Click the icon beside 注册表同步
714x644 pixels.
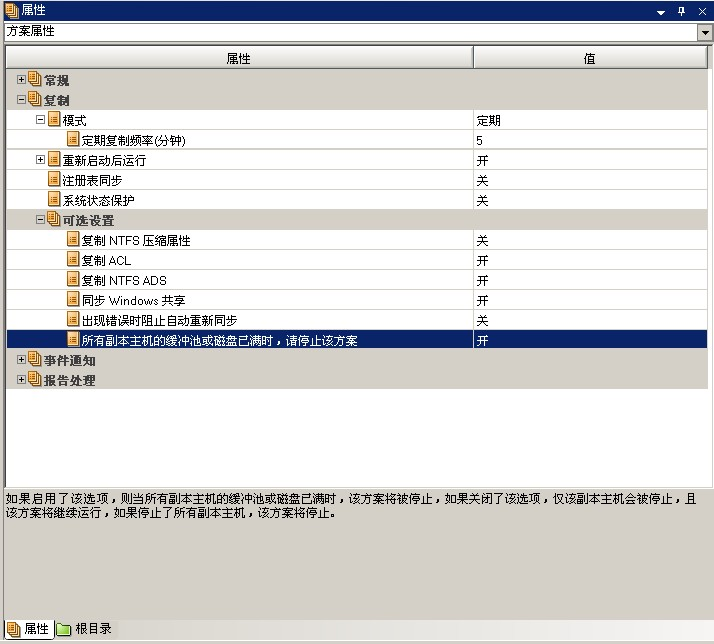click(54, 179)
